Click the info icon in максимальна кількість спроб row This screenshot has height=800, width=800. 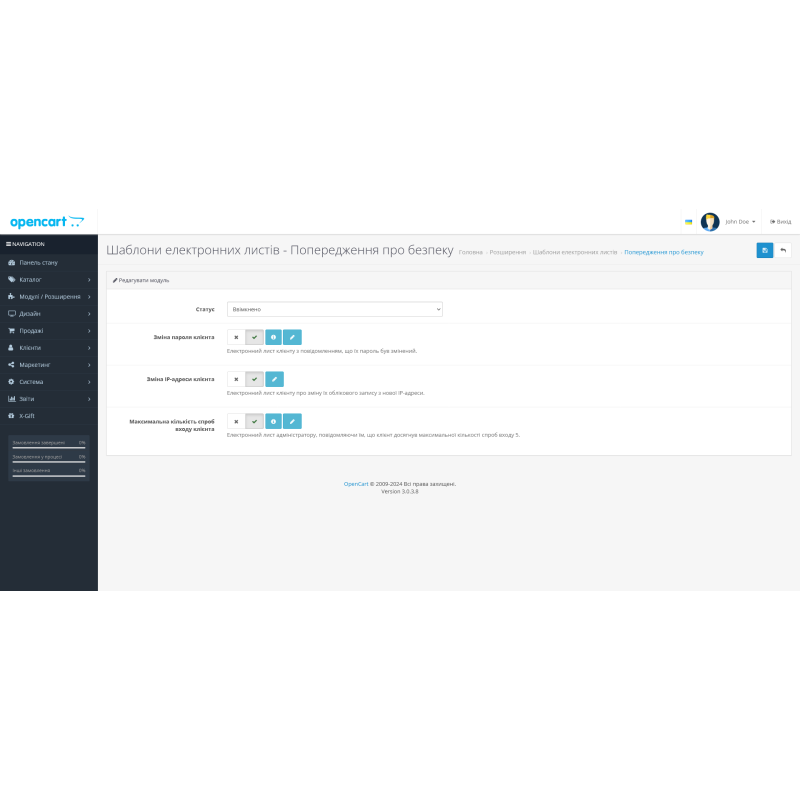(272, 421)
